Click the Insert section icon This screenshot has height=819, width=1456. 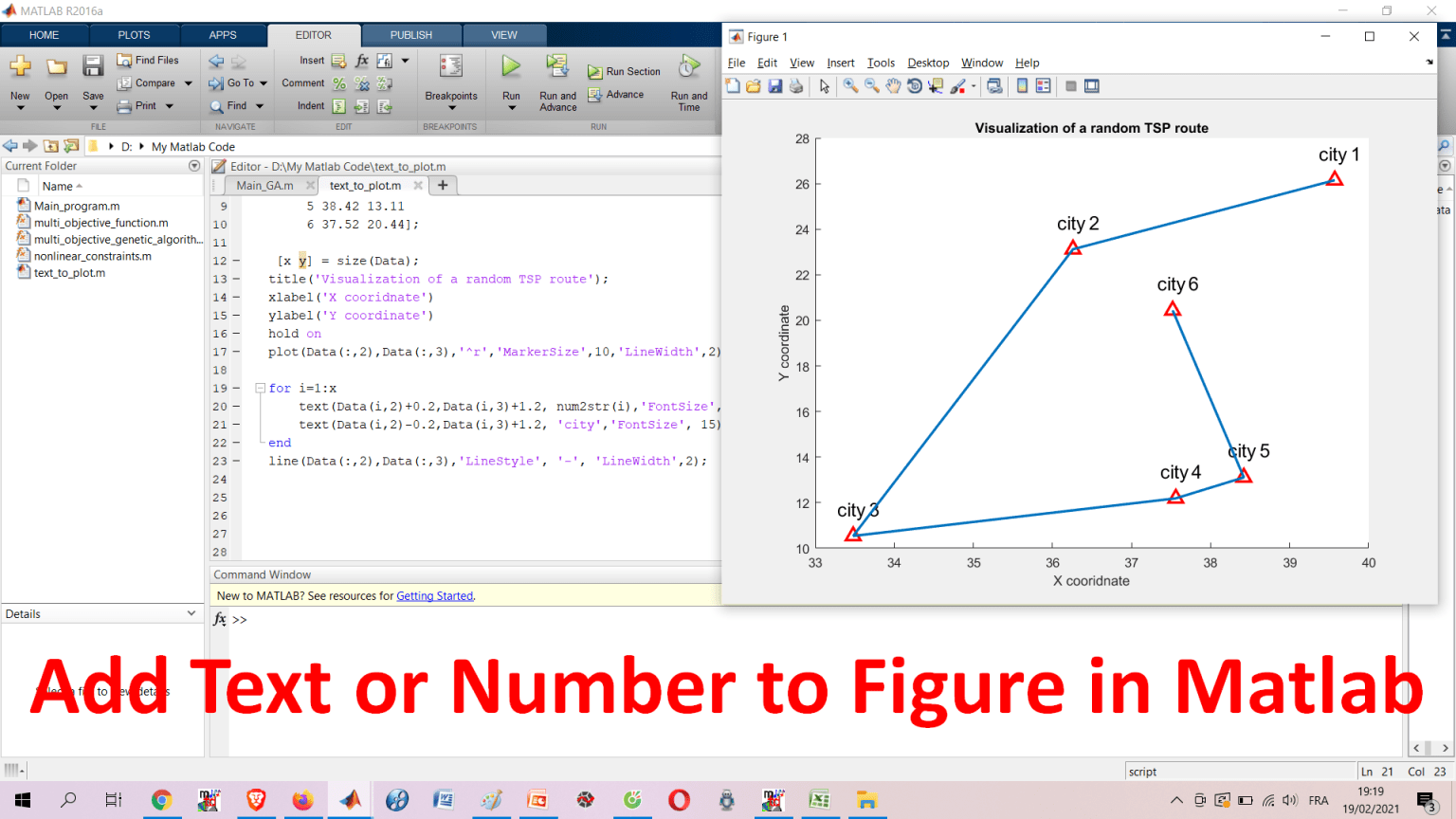coord(338,61)
